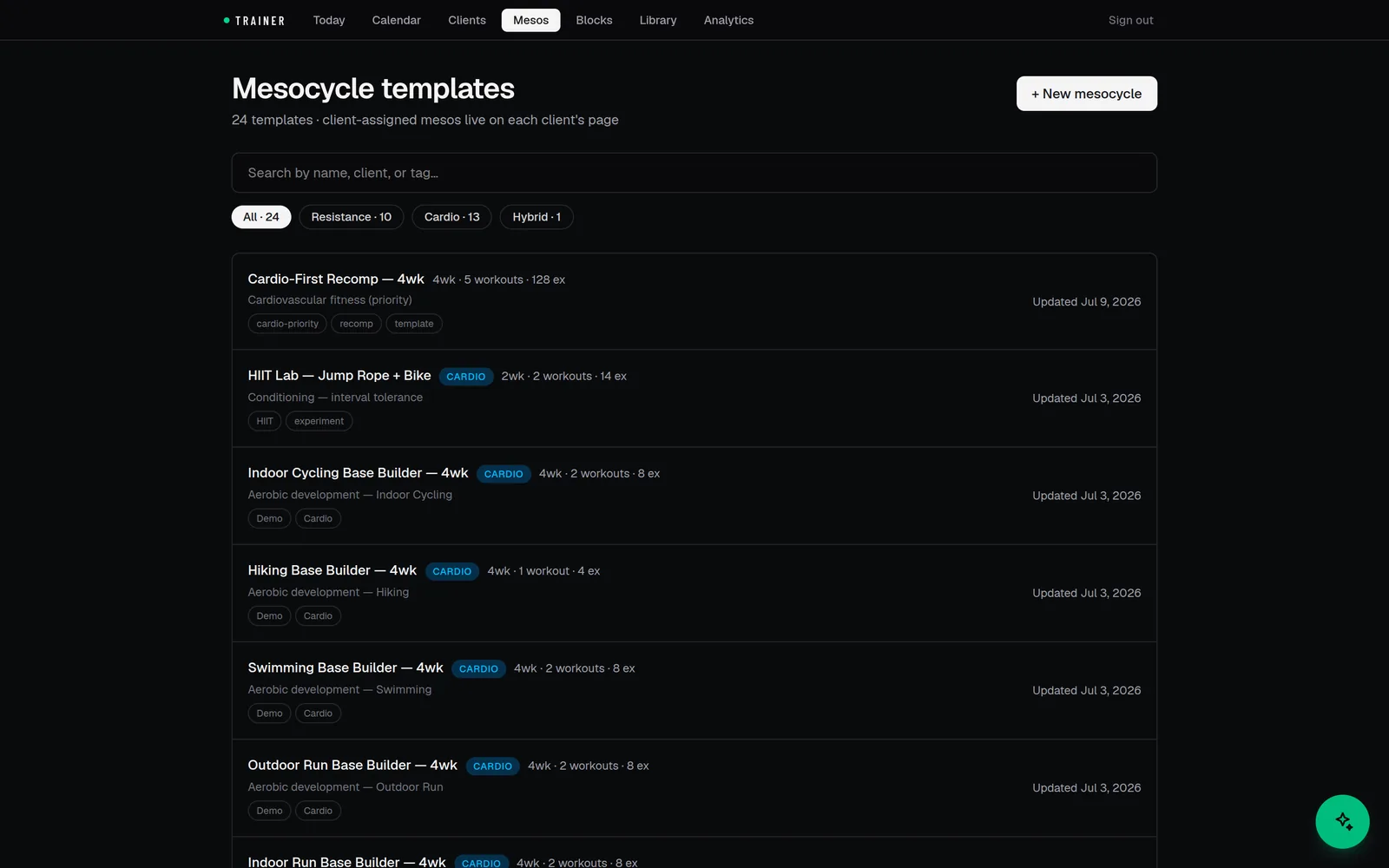Click CARDIO badge on Indoor Cycling row
The image size is (1389, 868).
point(504,474)
